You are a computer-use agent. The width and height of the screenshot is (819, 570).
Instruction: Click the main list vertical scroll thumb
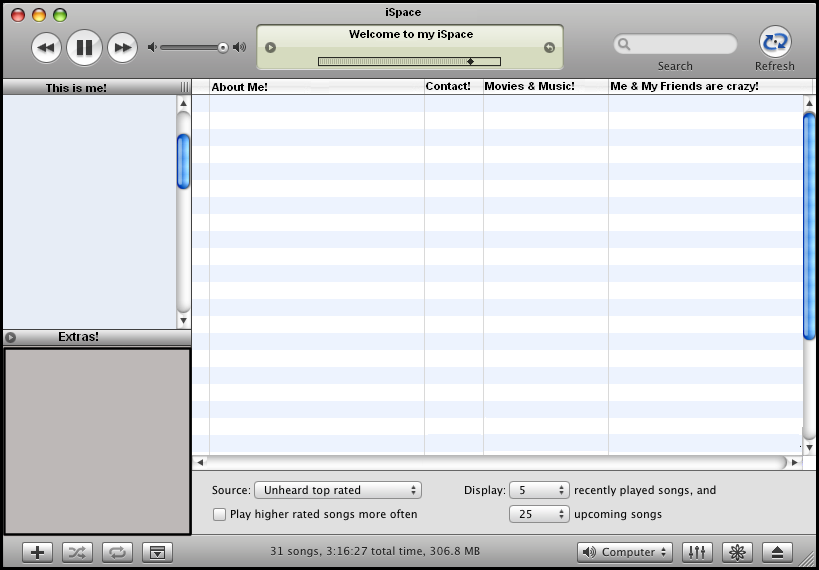click(x=809, y=226)
